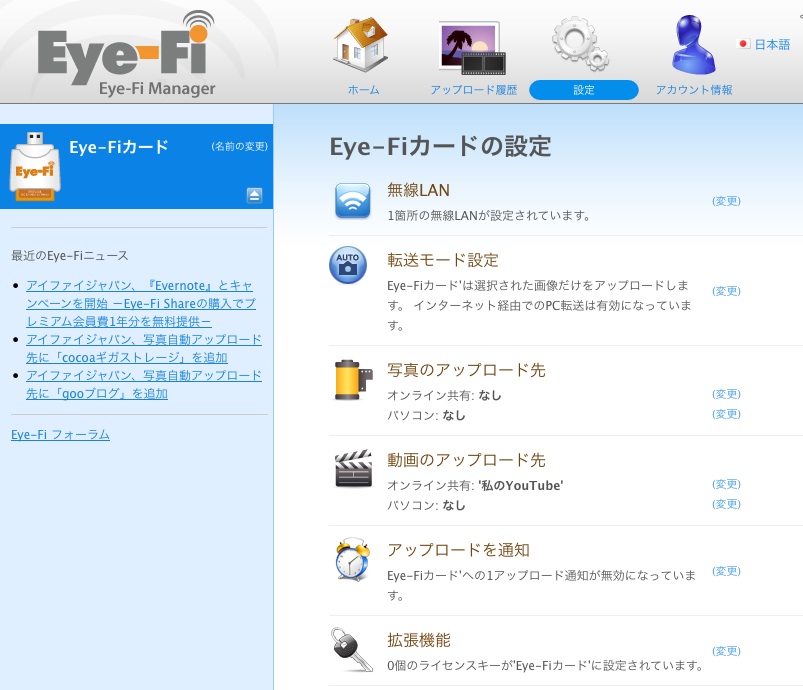Click the clapperboard video upload icon

[353, 468]
